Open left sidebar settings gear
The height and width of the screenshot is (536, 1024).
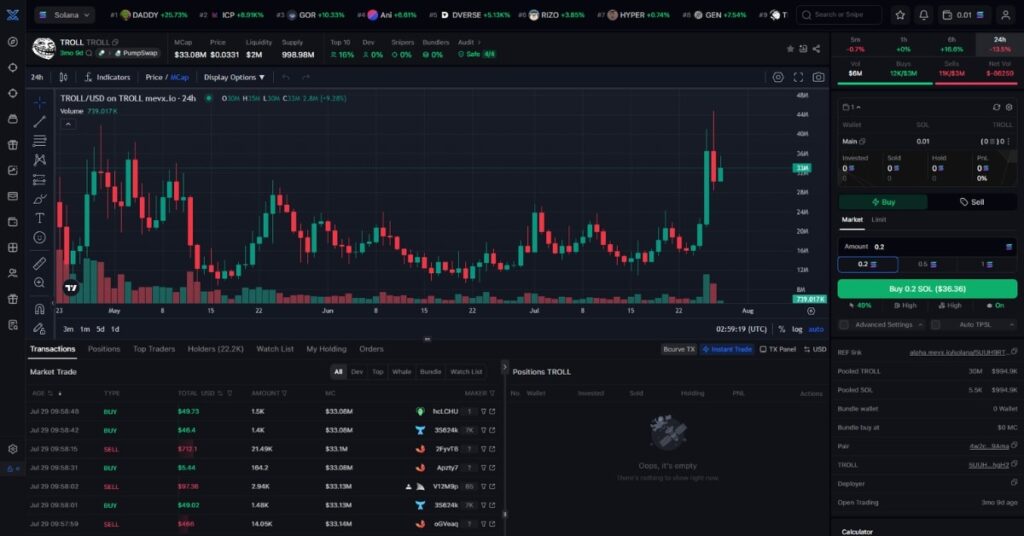(12, 449)
